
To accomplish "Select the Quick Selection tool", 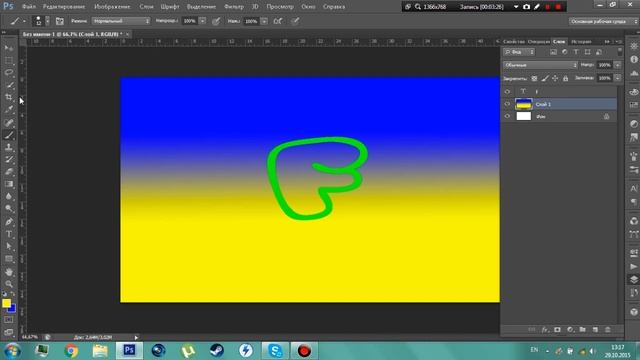I will point(9,85).
